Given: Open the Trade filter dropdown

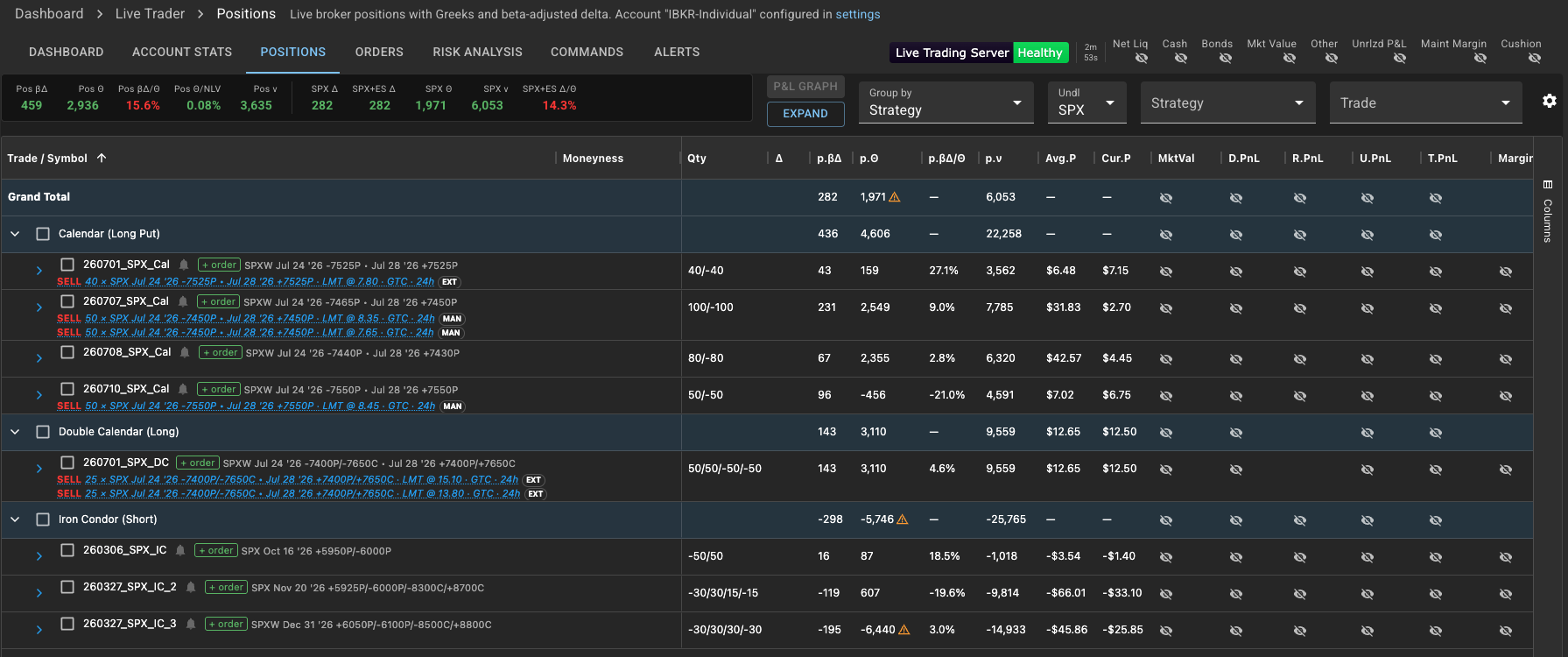Looking at the screenshot, I should (1426, 102).
